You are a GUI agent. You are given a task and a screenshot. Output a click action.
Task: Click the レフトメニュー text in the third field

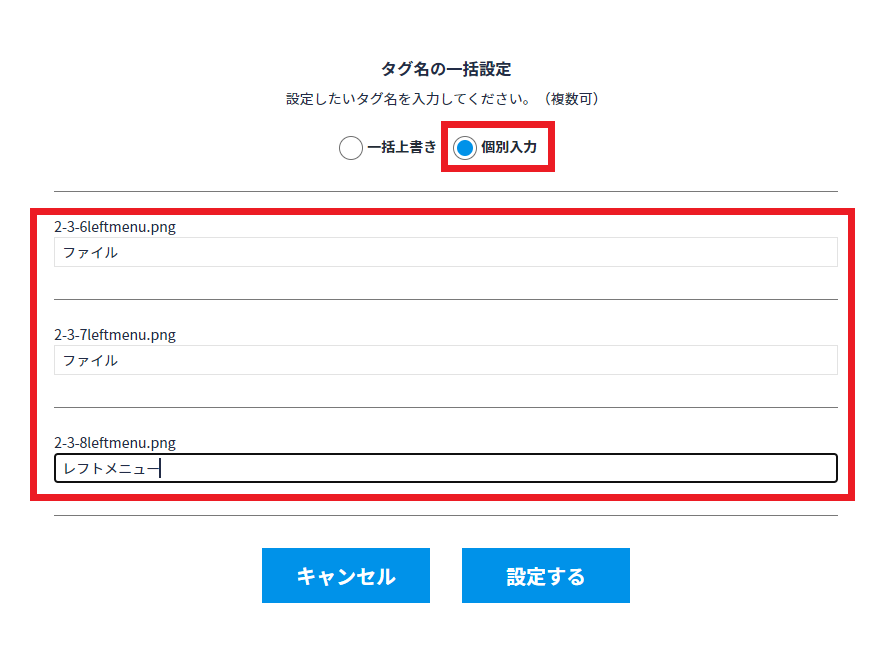point(110,468)
